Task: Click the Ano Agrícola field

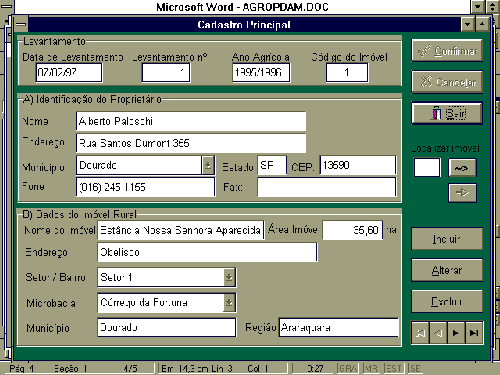Action: (261, 72)
